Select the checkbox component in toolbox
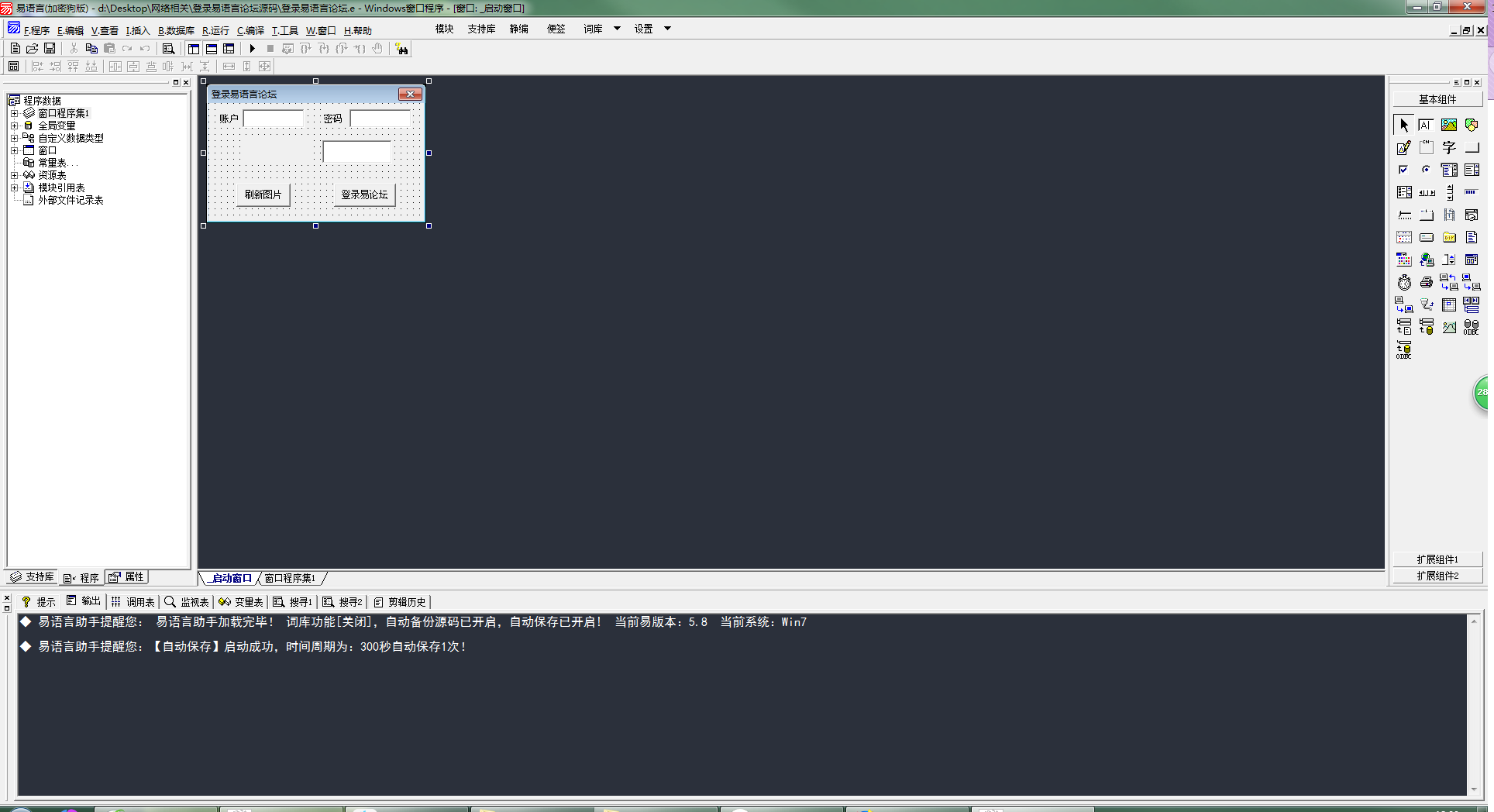The image size is (1494, 812). [1403, 170]
